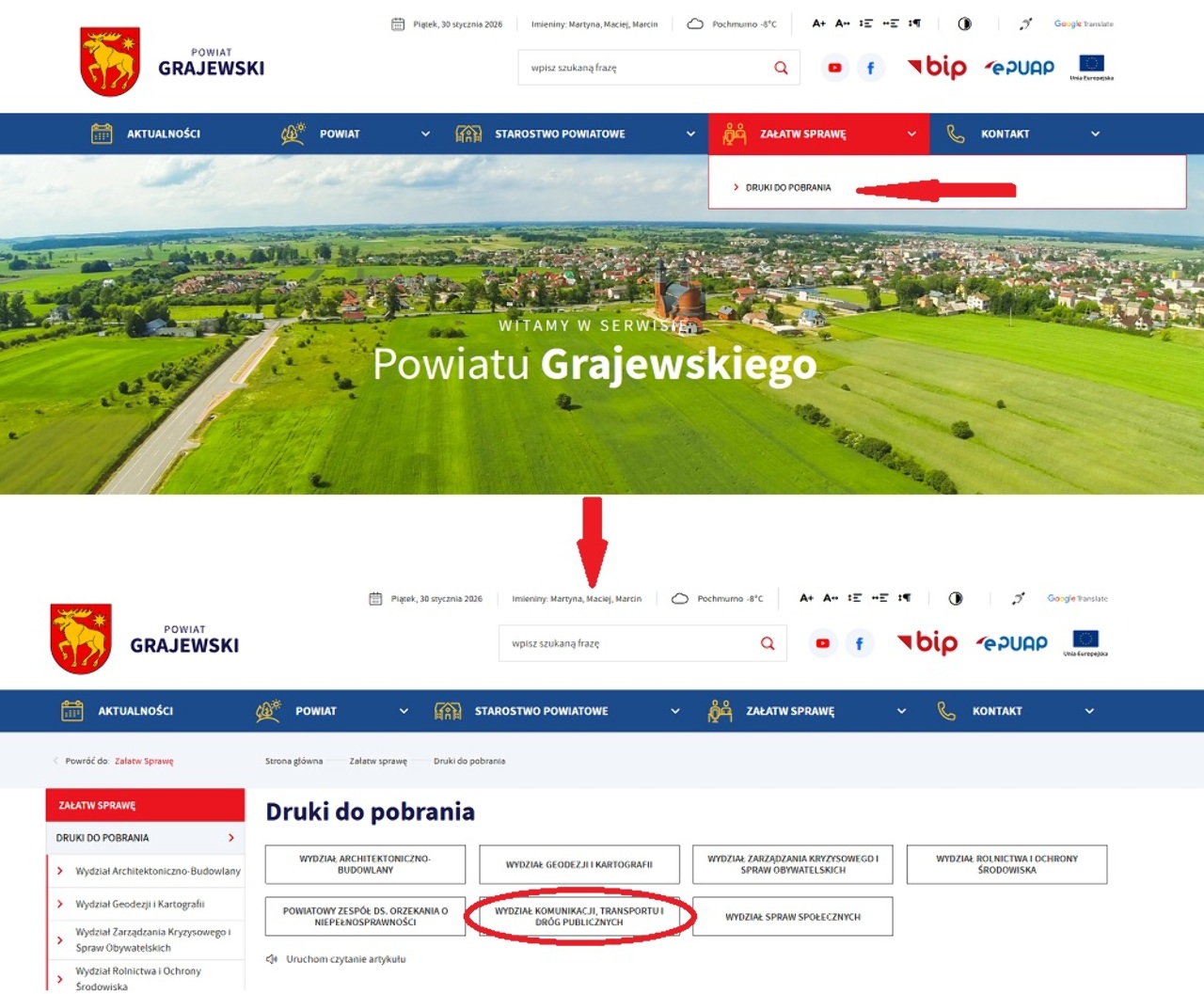This screenshot has width=1204, height=994.
Task: Click WYDZIAŁ SPRAW SPOŁECZNYCH button
Action: pyautogui.click(x=793, y=917)
